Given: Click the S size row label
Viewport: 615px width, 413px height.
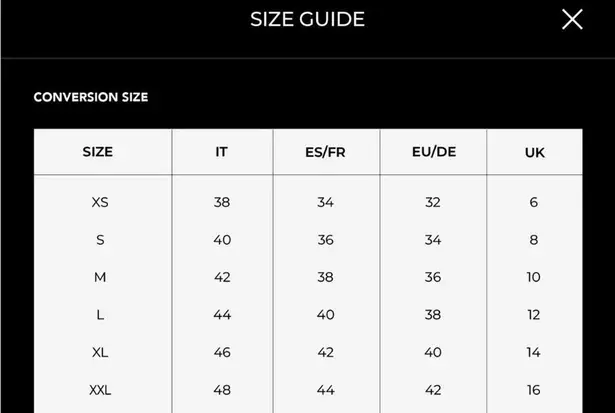Looking at the screenshot, I should [100, 240].
